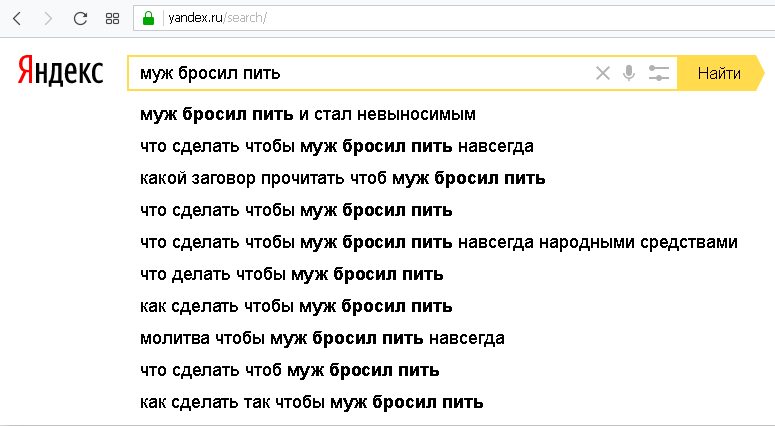Viewport: 775px width, 426px height.
Task: Select suggestion "что делать чтобы муж бросил пить"
Action: pos(292,274)
